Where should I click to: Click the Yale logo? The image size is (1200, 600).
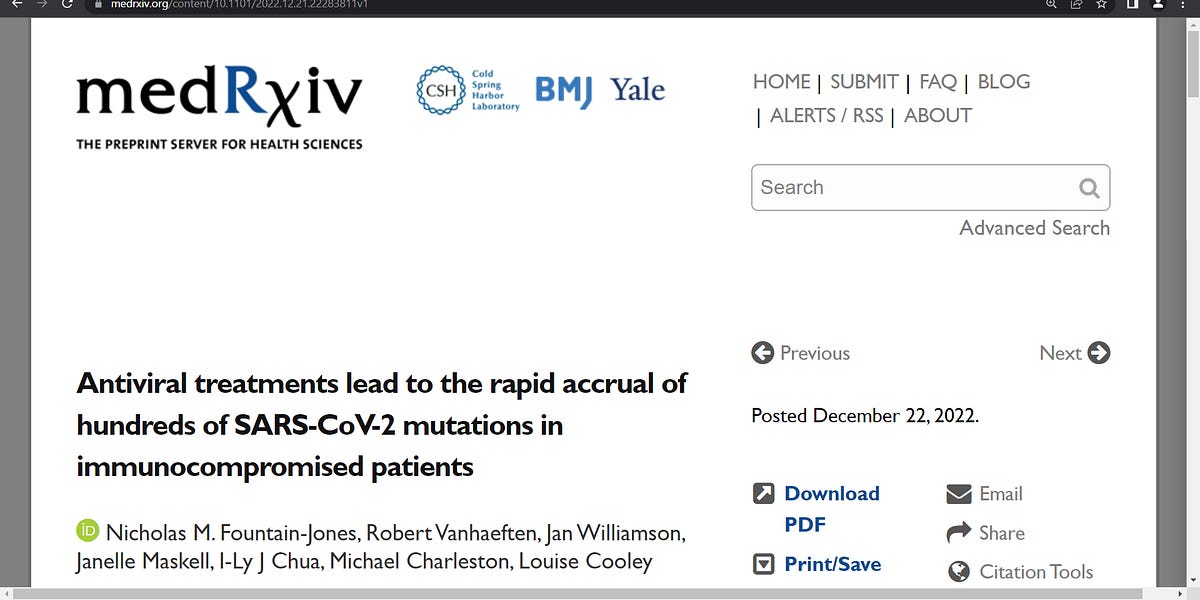(x=637, y=89)
